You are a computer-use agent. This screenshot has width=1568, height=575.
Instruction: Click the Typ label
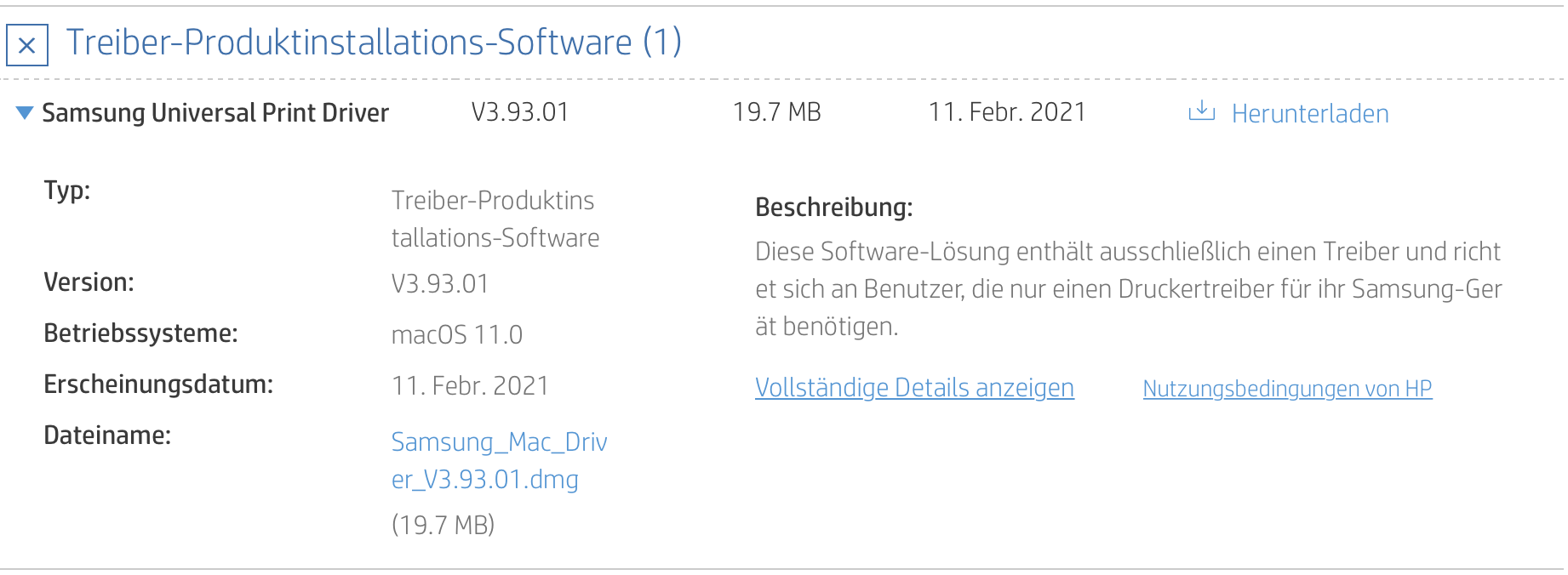66,191
